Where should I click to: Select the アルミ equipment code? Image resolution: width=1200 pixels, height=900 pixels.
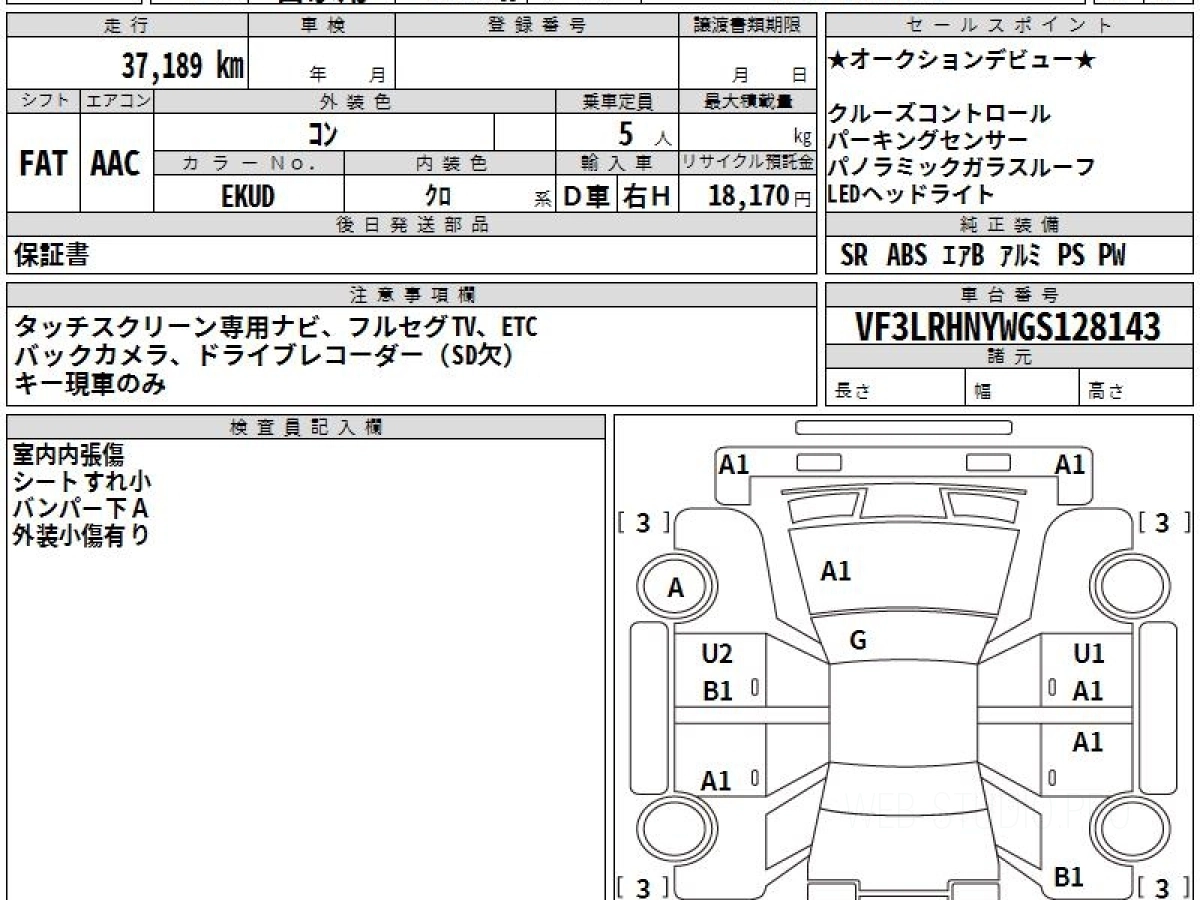coord(1021,255)
